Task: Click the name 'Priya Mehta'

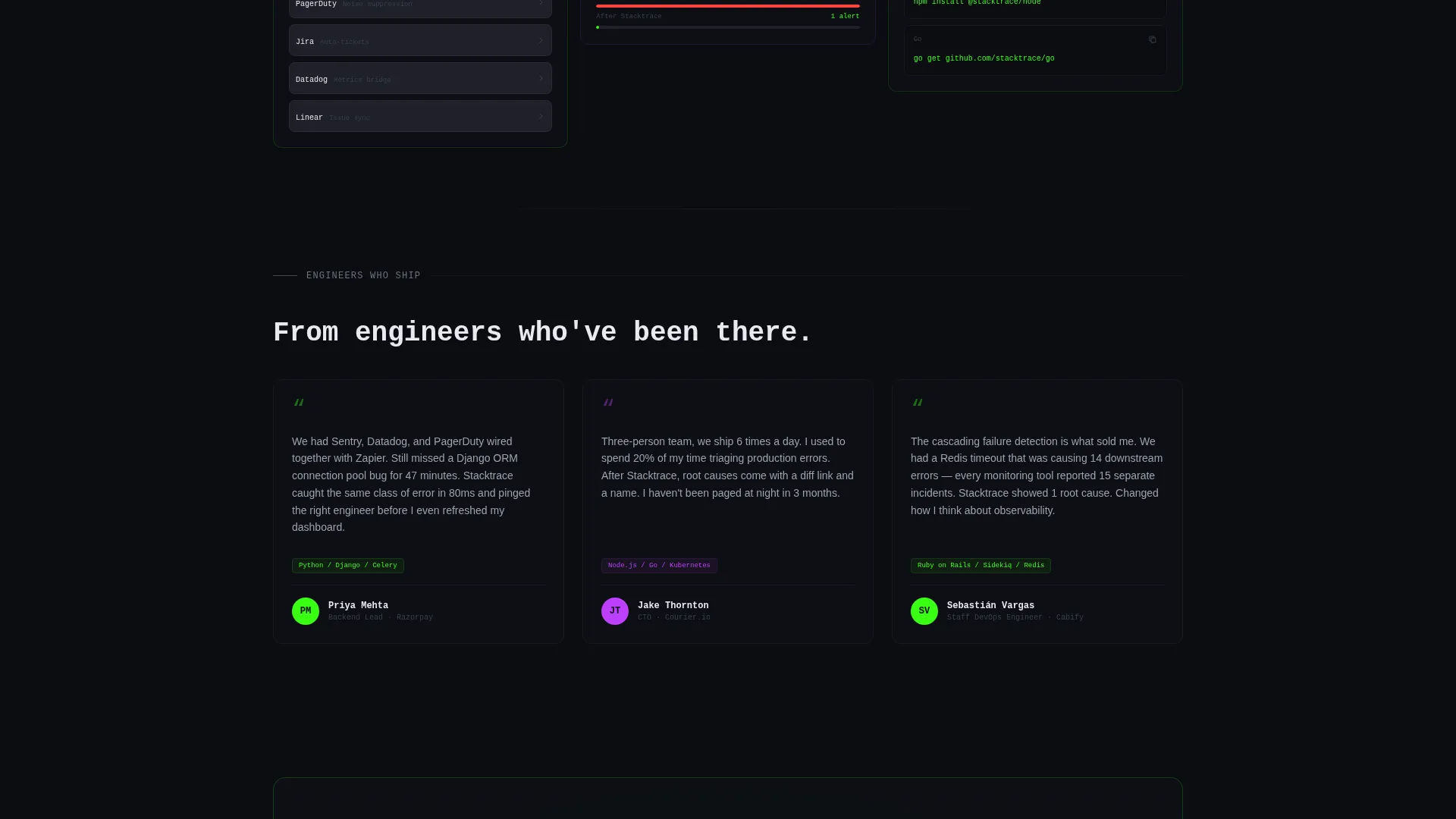Action: click(x=358, y=606)
